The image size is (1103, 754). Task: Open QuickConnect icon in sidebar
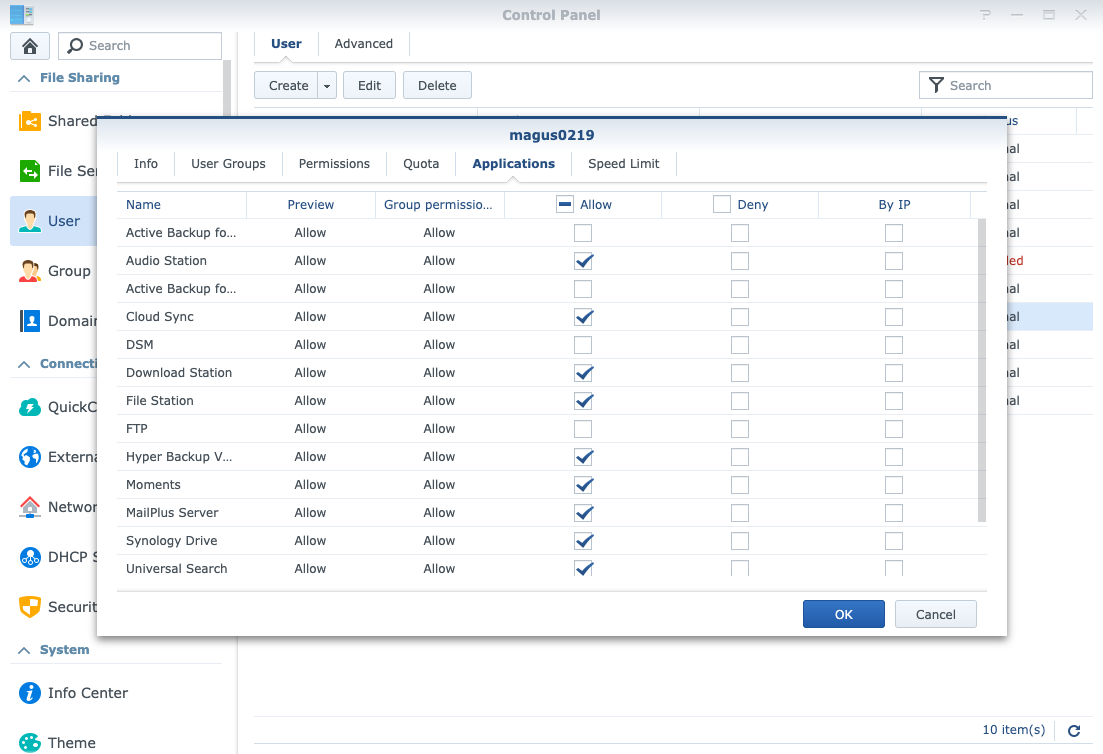[30, 407]
